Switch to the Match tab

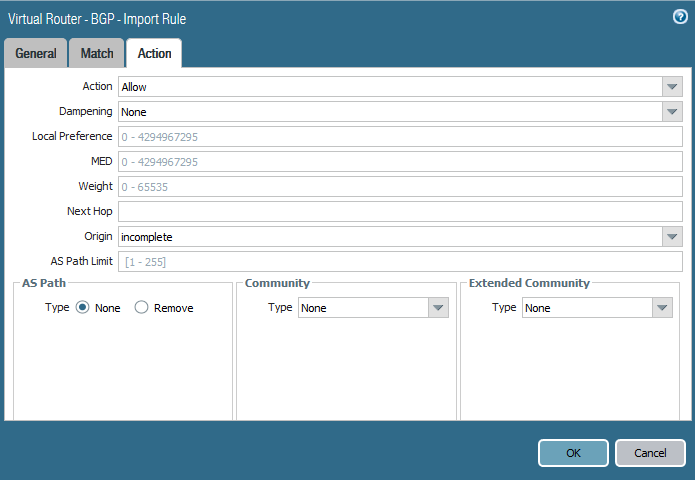click(x=97, y=54)
